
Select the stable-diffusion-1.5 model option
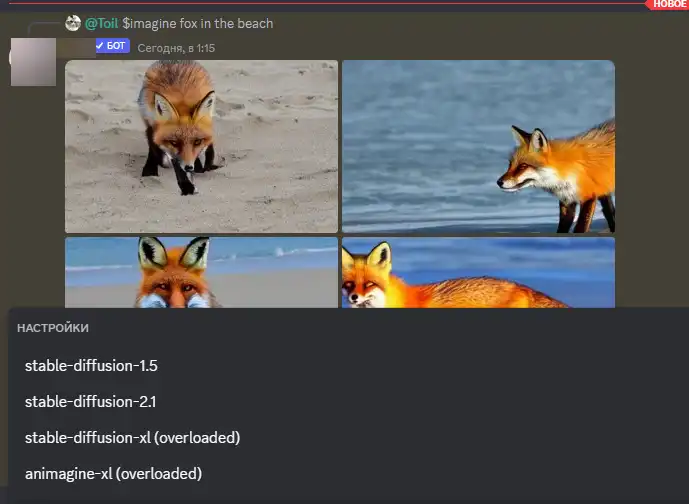coord(91,366)
